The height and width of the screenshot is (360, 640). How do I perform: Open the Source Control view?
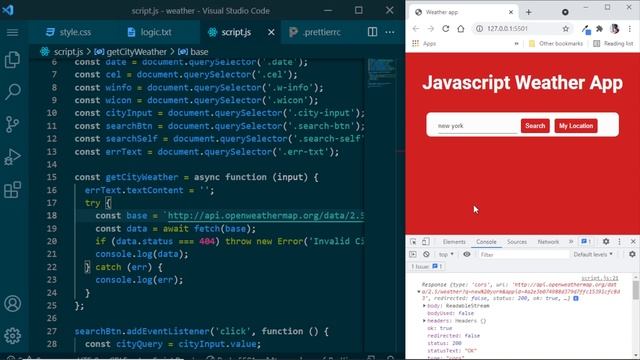pyautogui.click(x=12, y=124)
